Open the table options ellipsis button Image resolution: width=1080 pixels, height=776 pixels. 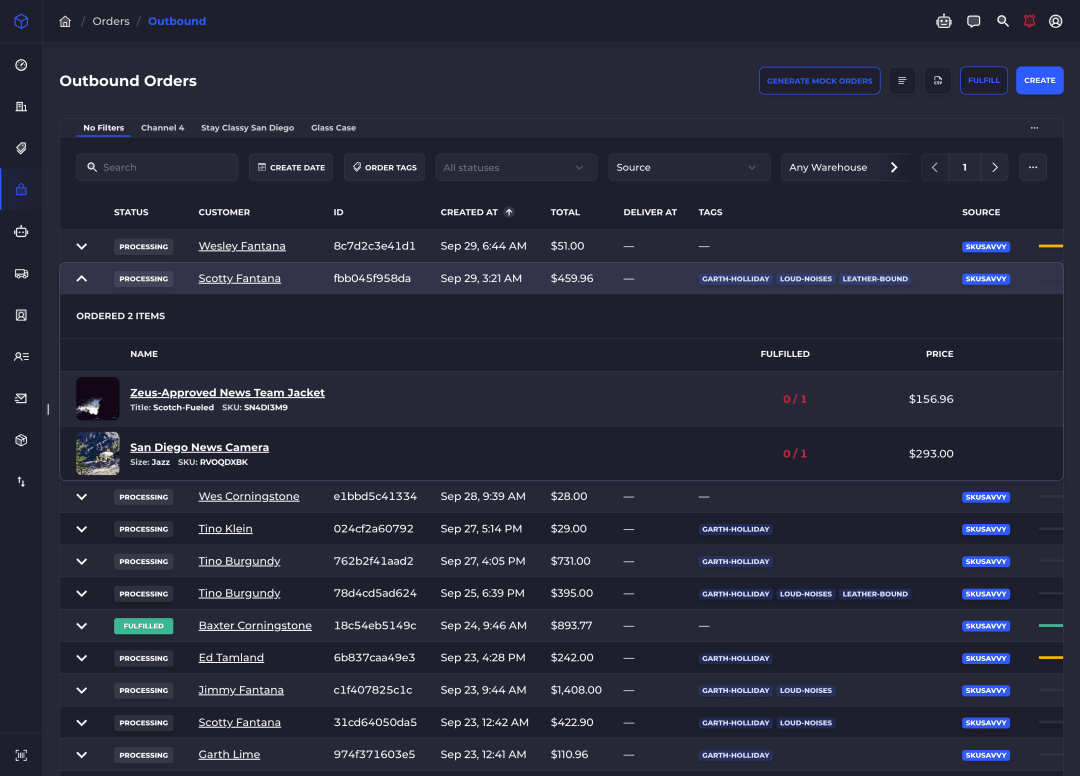1032,167
